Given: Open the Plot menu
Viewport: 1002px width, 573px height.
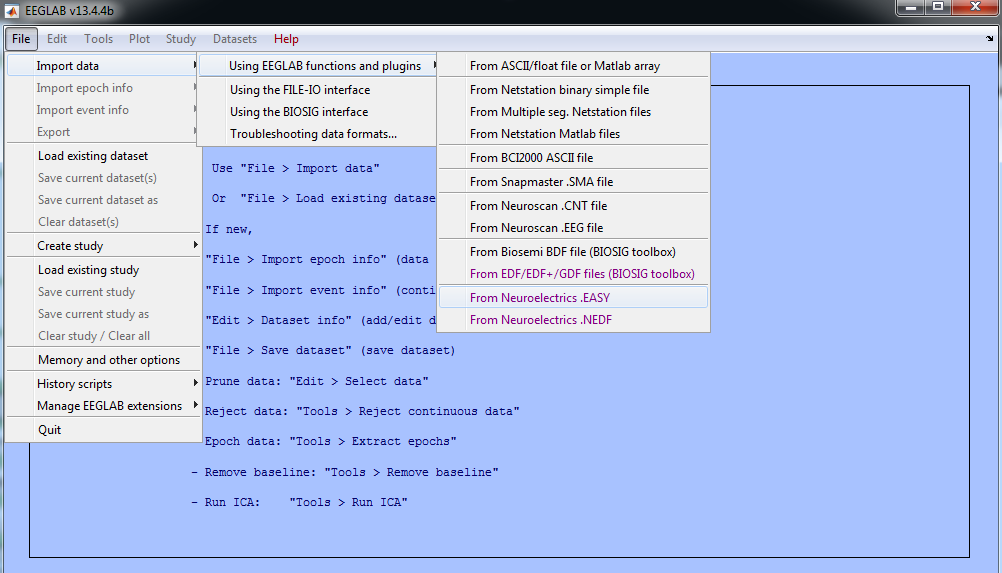Looking at the screenshot, I should pos(139,39).
